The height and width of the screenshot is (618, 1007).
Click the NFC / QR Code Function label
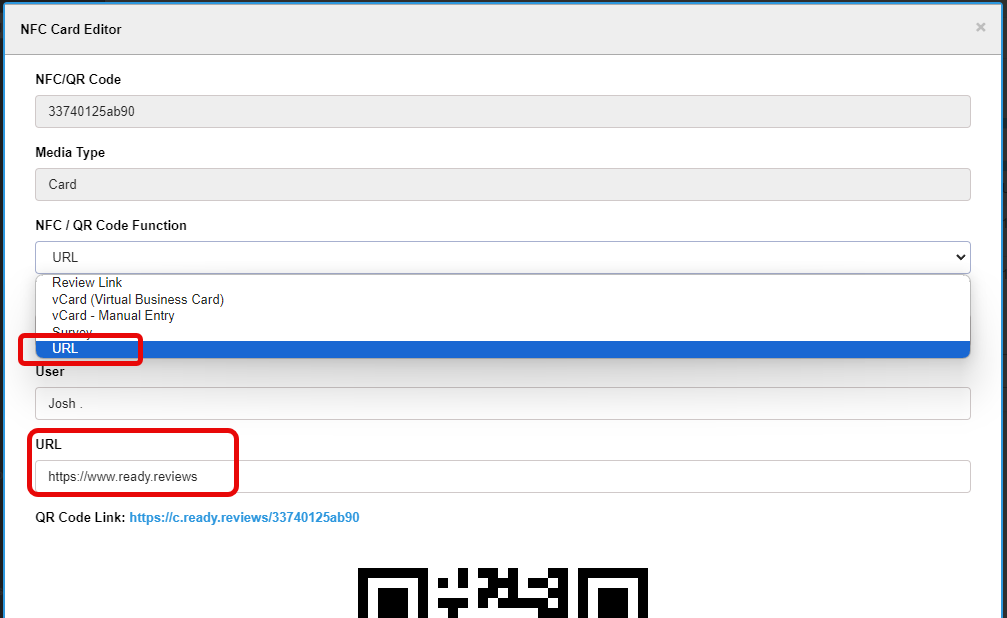pos(111,226)
